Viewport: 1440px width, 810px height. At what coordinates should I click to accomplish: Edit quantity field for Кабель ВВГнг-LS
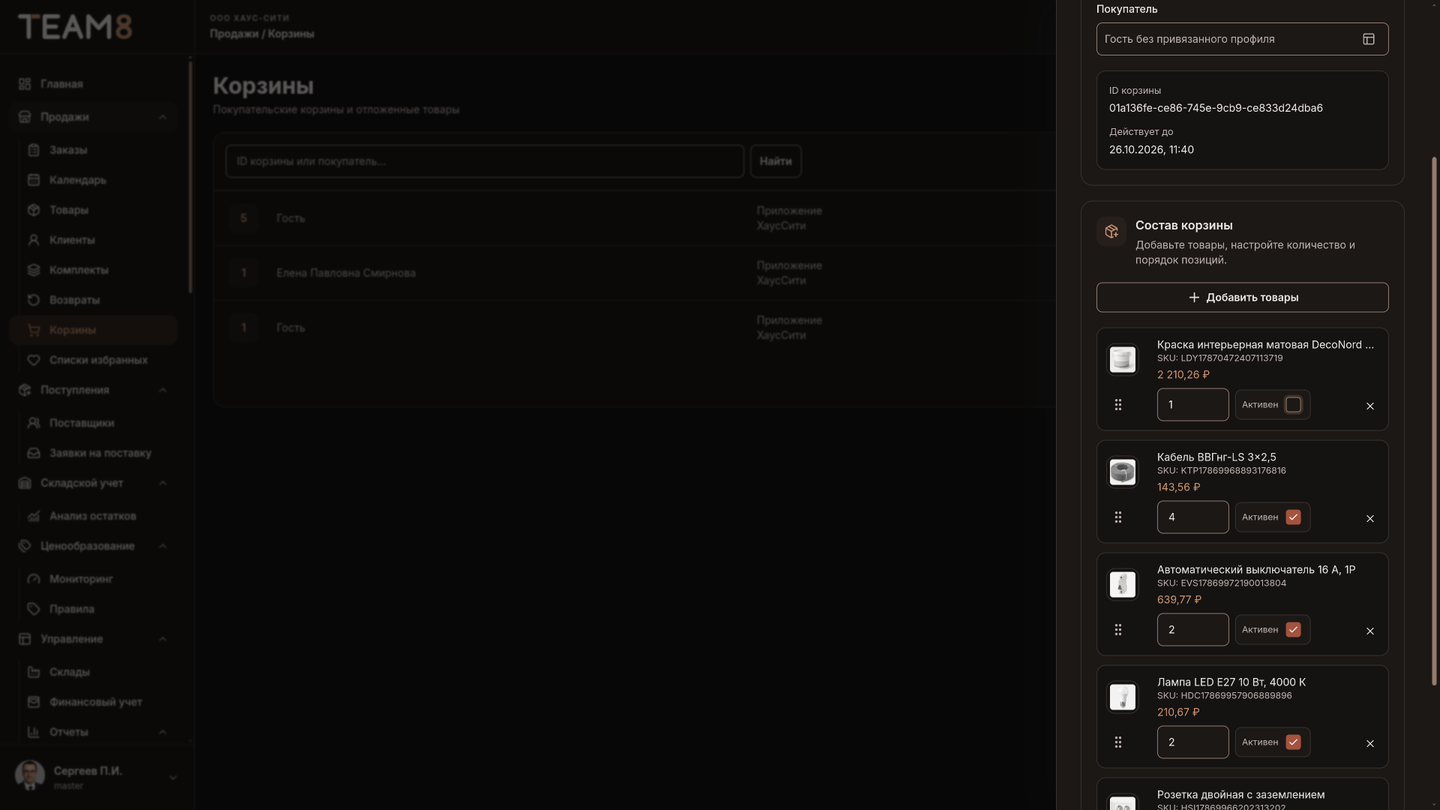[1193, 517]
